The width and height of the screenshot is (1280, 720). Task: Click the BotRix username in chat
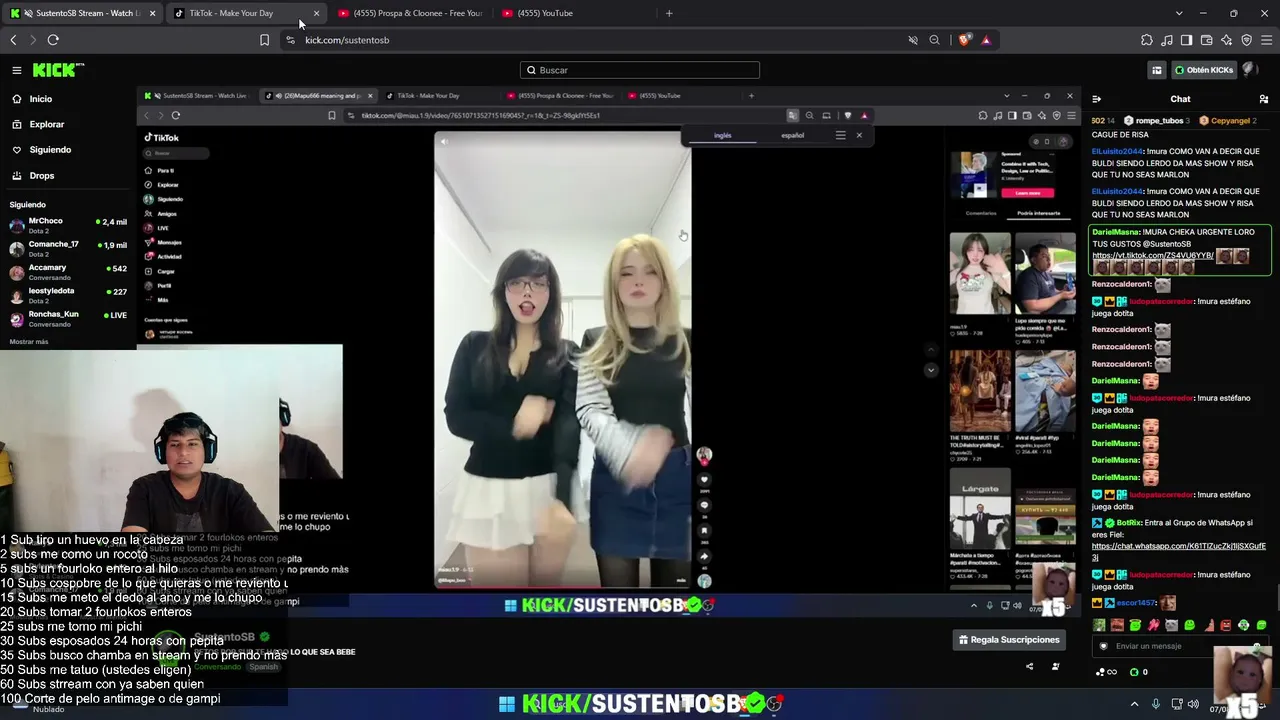pos(1129,523)
